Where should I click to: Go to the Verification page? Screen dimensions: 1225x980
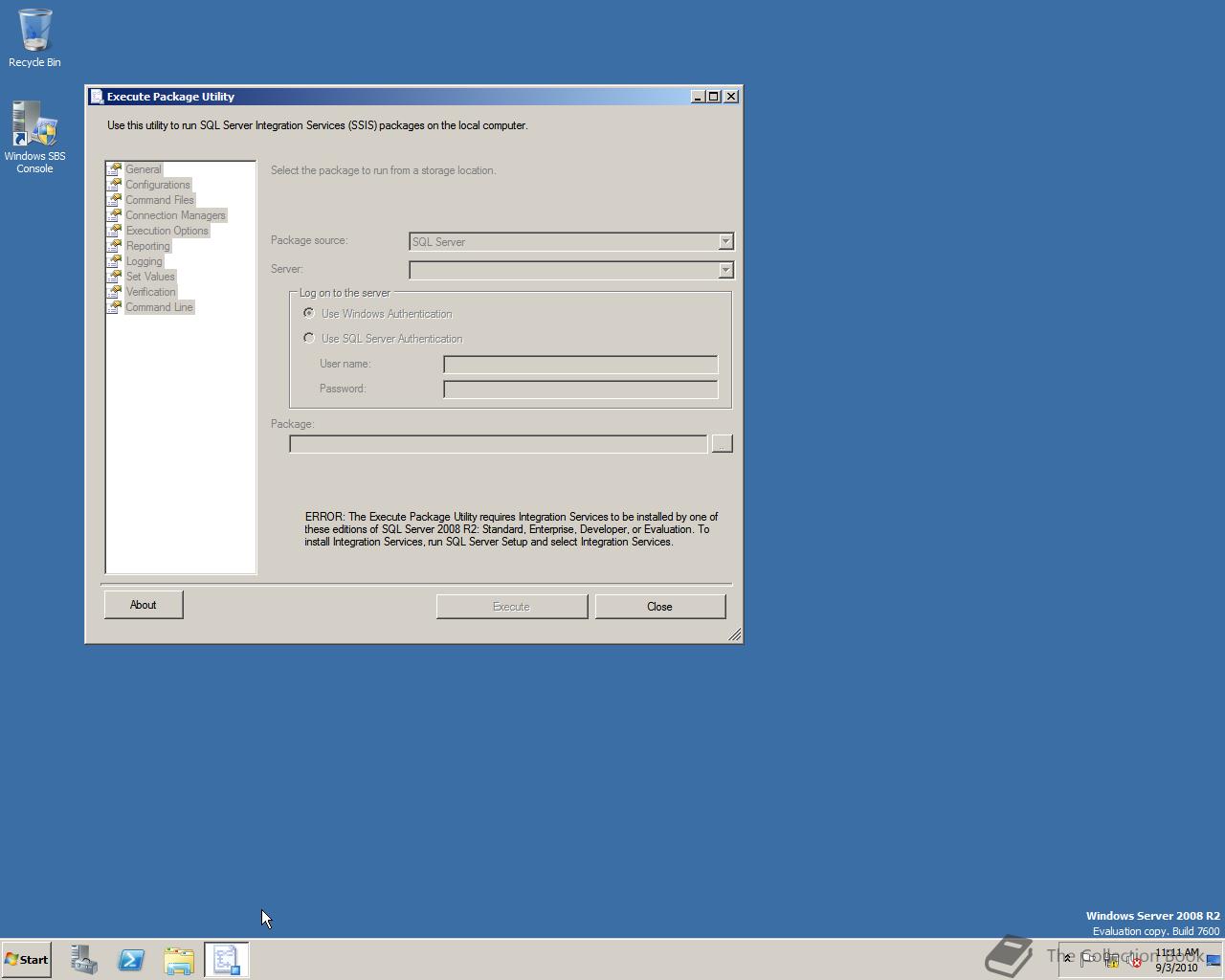coord(150,292)
